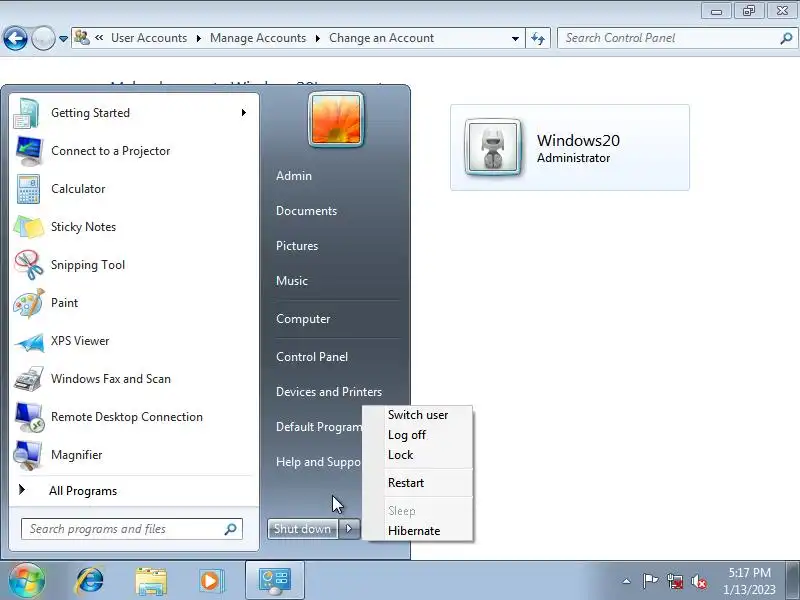The image size is (800, 600).
Task: Click the user account flower picture
Action: point(336,120)
